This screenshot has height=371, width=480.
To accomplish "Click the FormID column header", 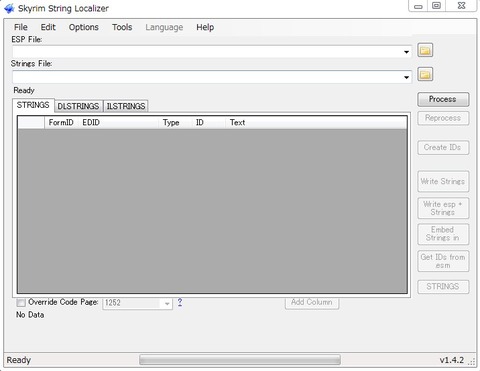I will pyautogui.click(x=61, y=123).
